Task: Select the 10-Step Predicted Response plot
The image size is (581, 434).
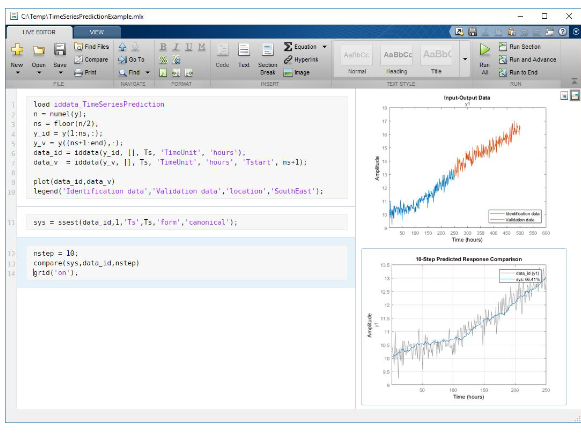Action: pos(464,327)
